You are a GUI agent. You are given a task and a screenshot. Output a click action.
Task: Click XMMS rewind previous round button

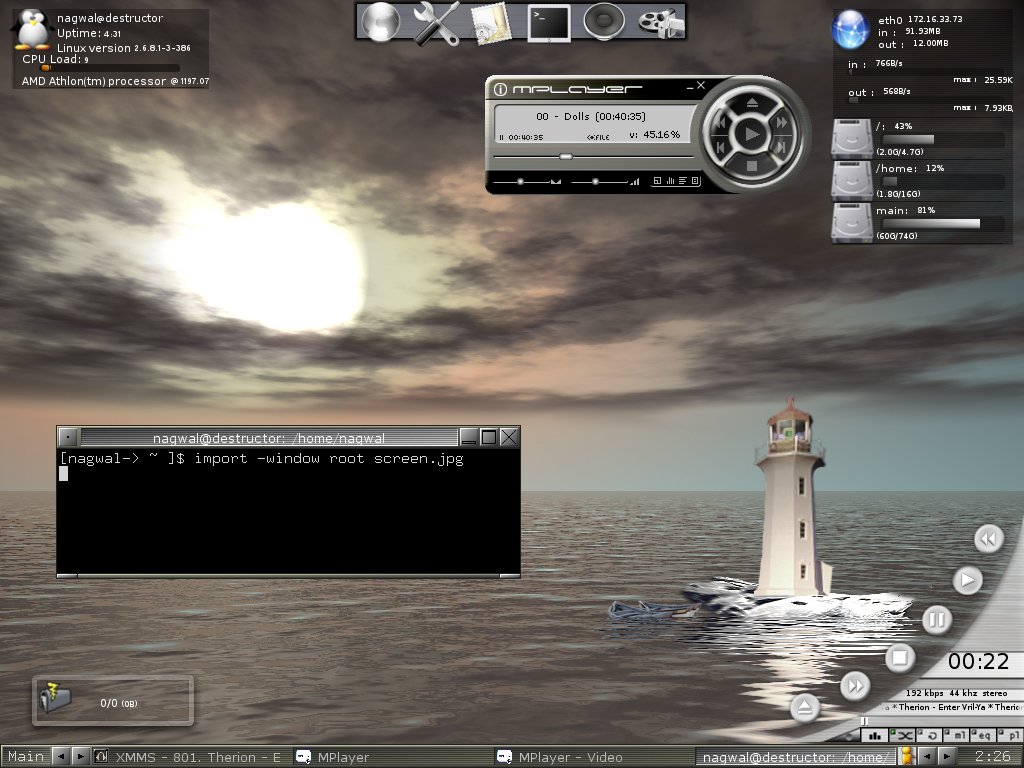point(989,539)
